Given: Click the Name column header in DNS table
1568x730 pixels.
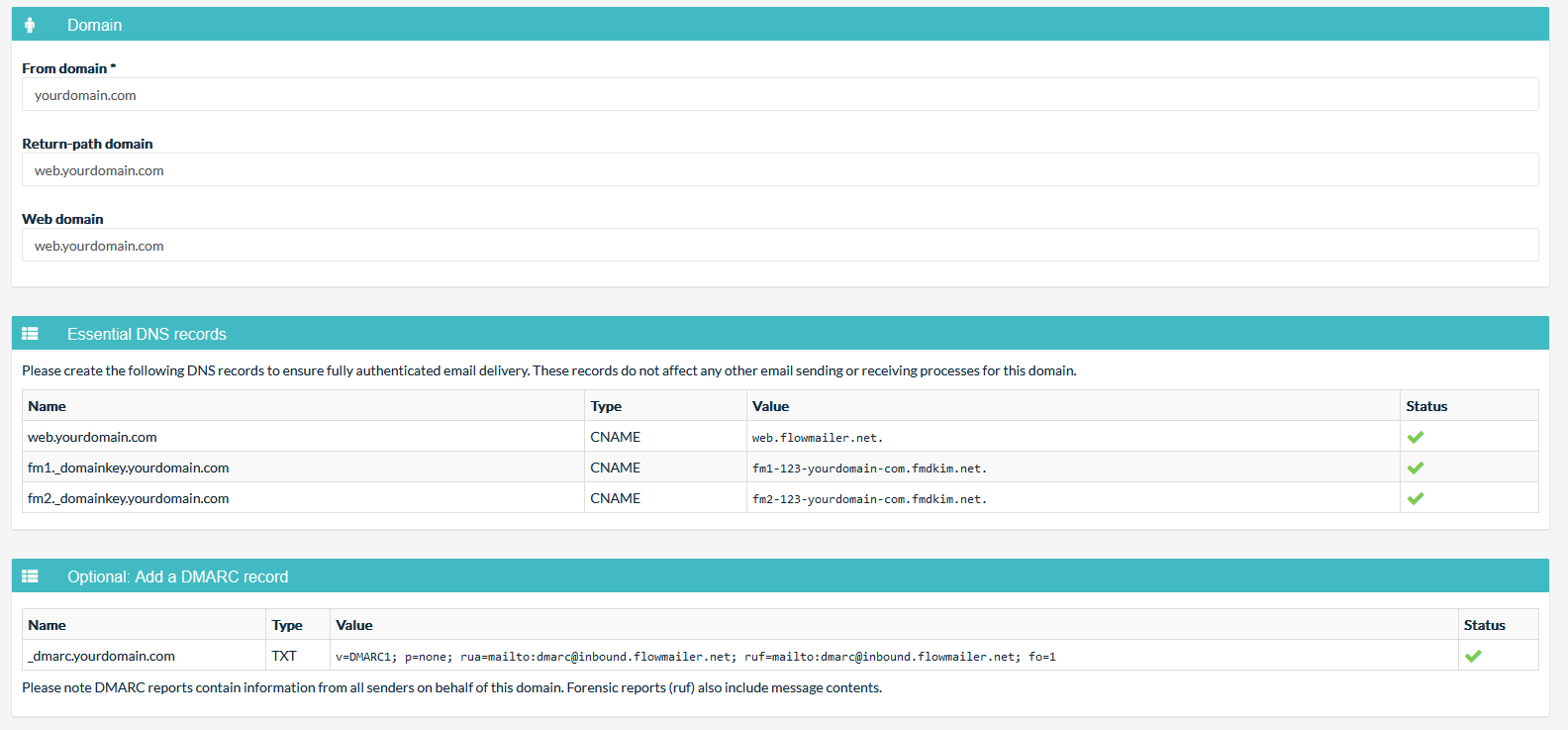Looking at the screenshot, I should (48, 406).
